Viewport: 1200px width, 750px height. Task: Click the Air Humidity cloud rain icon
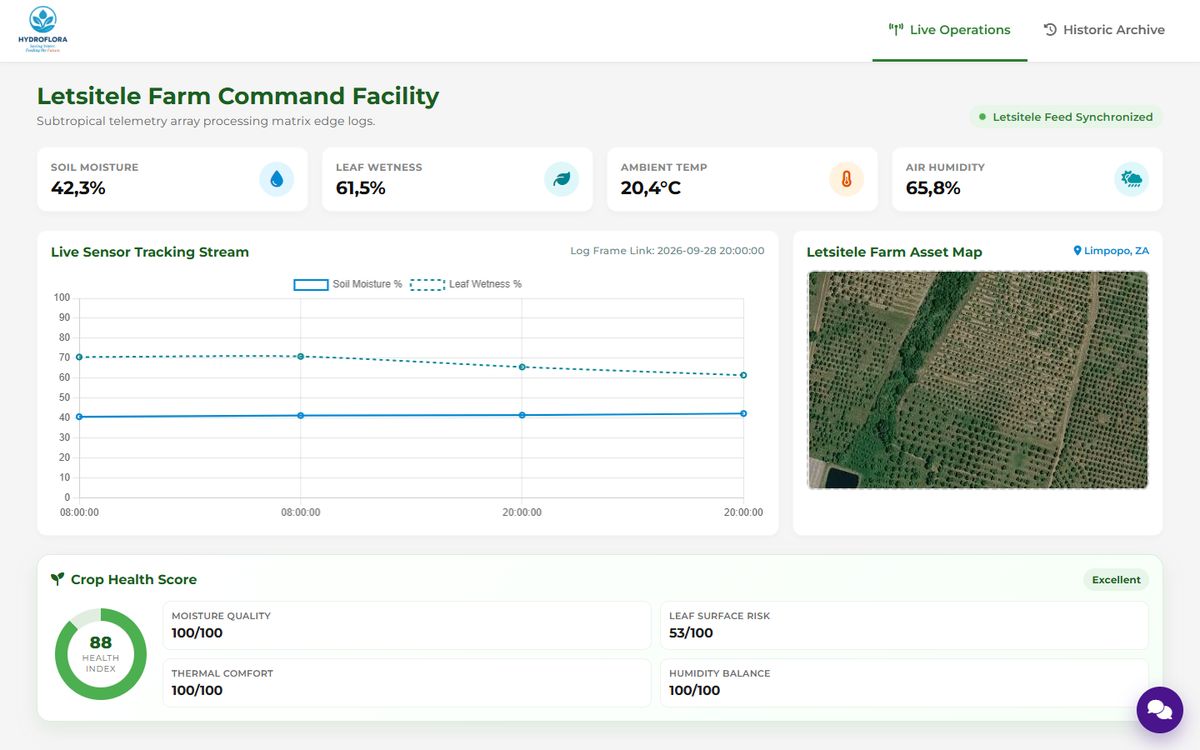tap(1132, 179)
